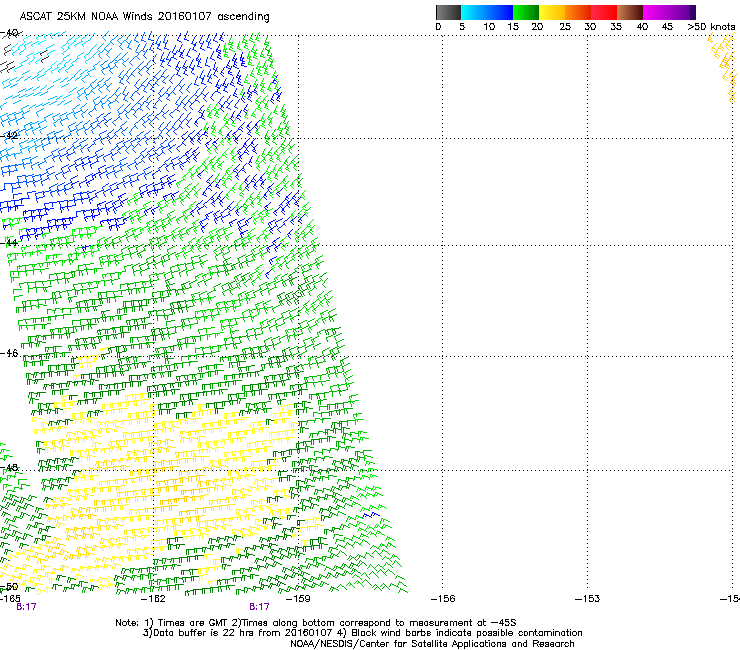Screen dimensions: 740x650
Task: Click the note 'Times are GMT' line
Action: coord(316,623)
